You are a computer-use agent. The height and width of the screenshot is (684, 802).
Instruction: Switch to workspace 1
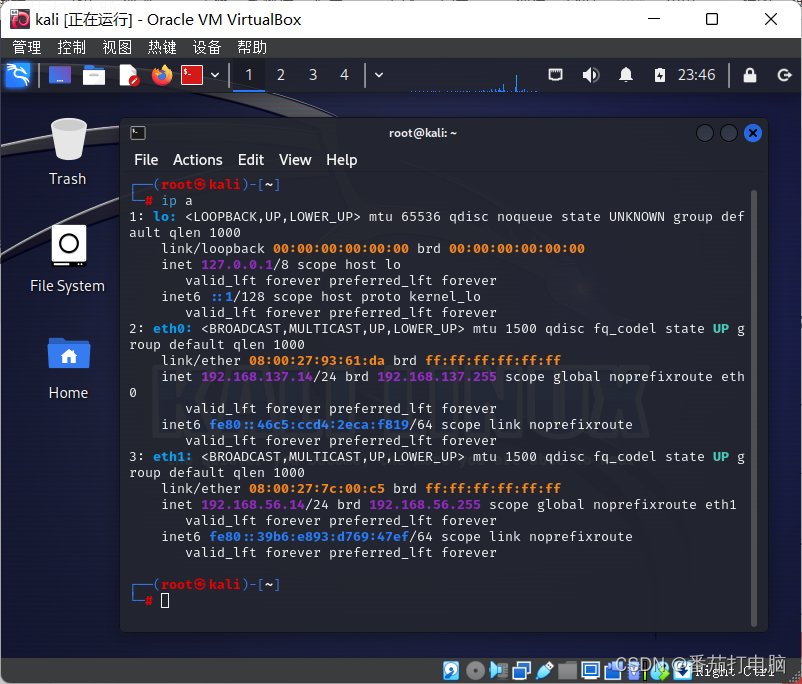[249, 75]
